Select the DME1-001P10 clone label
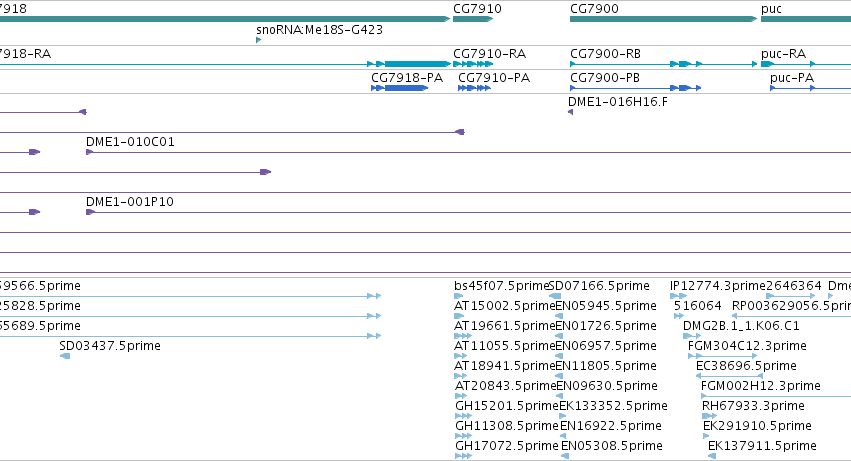 (x=130, y=201)
